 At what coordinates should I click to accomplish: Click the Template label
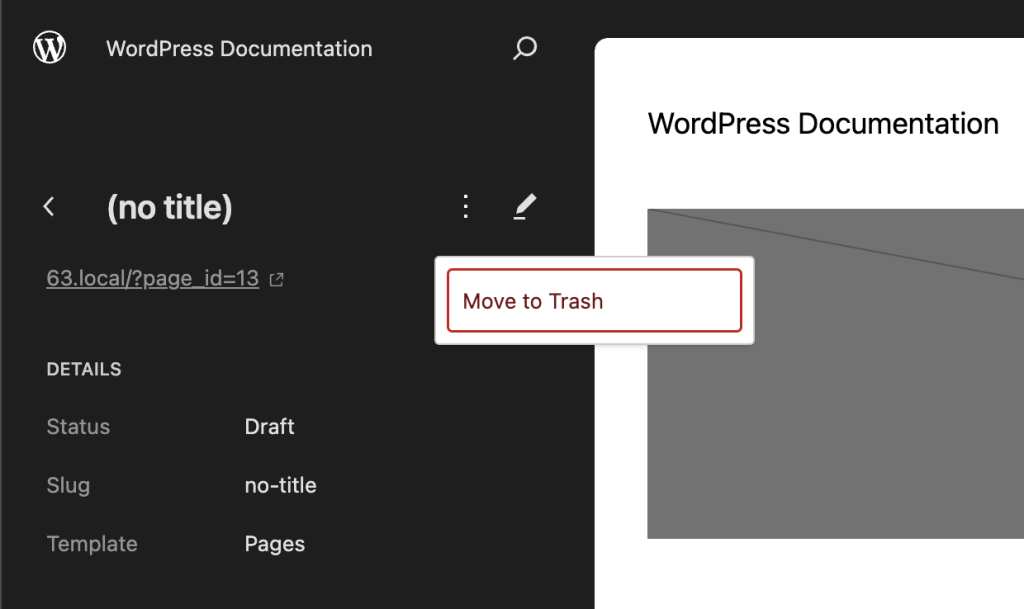92,544
